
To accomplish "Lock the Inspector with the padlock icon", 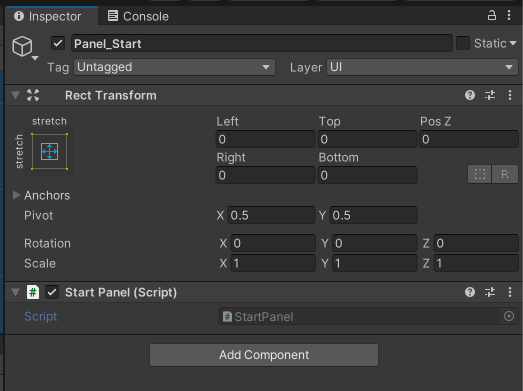I will [x=492, y=15].
